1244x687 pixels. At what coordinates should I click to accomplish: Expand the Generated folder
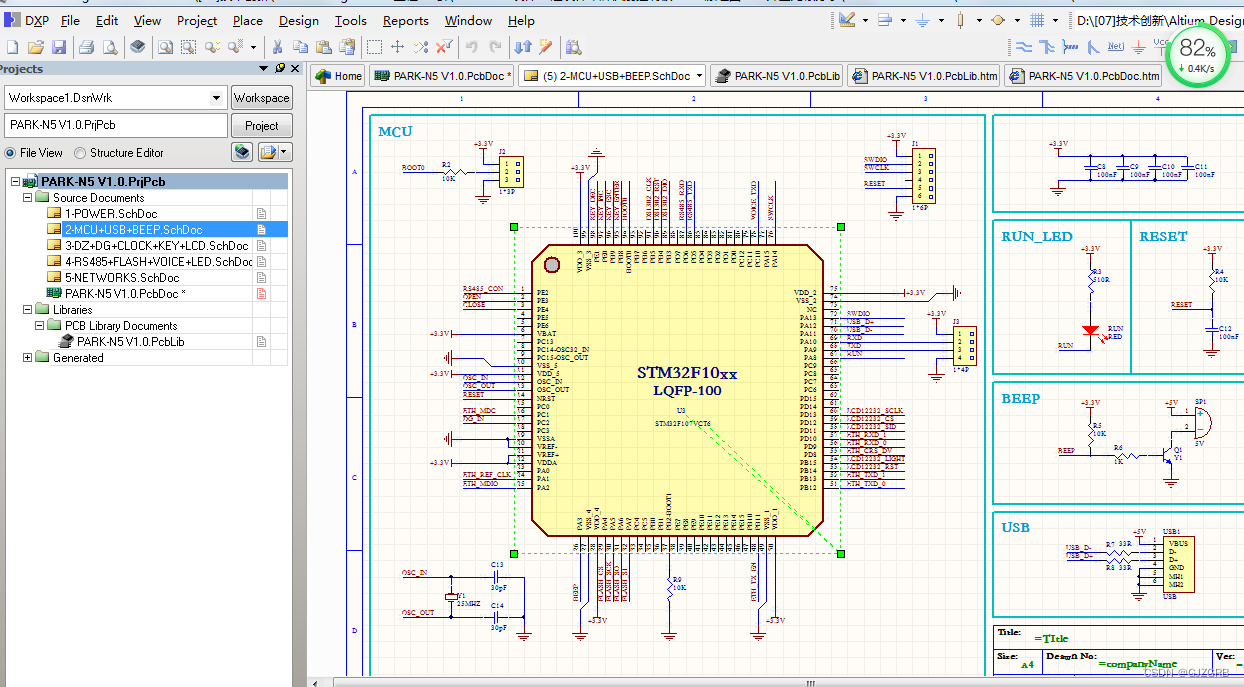(x=28, y=358)
